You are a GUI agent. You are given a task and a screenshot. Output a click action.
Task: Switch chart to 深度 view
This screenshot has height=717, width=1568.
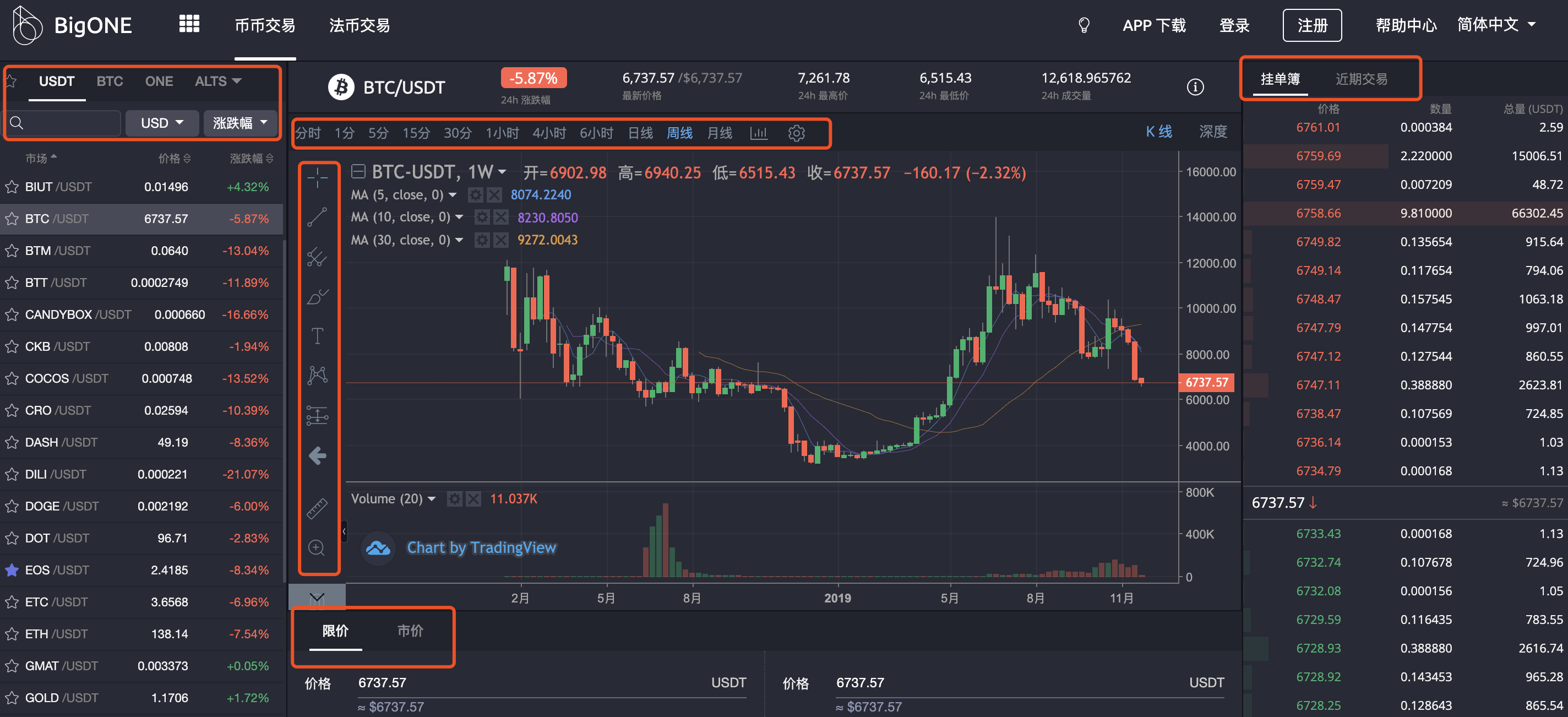pos(1212,132)
